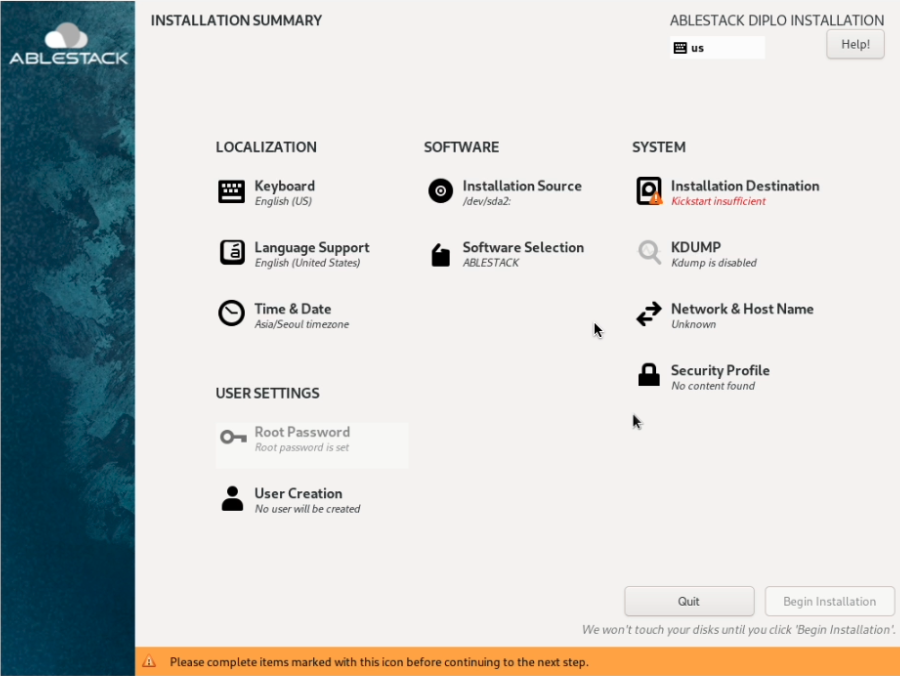Screen dimensions: 900x676
Task: Click the warning triangle in the orange bar
Action: point(149,661)
